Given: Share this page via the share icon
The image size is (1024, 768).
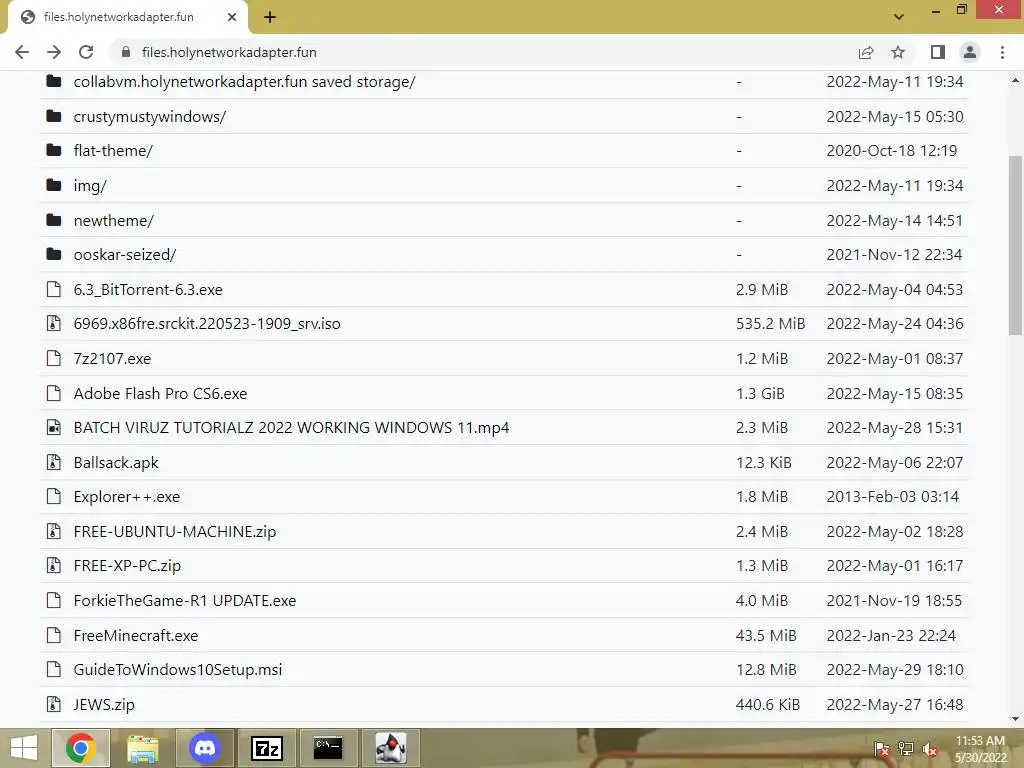Looking at the screenshot, I should click(x=866, y=52).
